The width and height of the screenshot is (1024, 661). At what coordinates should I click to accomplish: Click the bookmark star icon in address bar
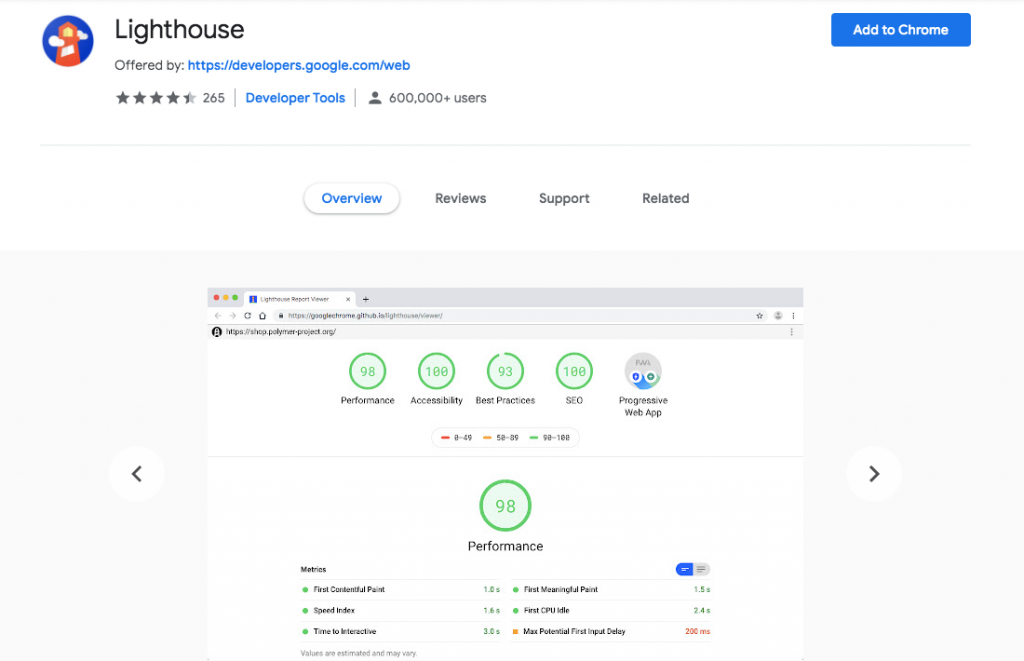coord(760,315)
